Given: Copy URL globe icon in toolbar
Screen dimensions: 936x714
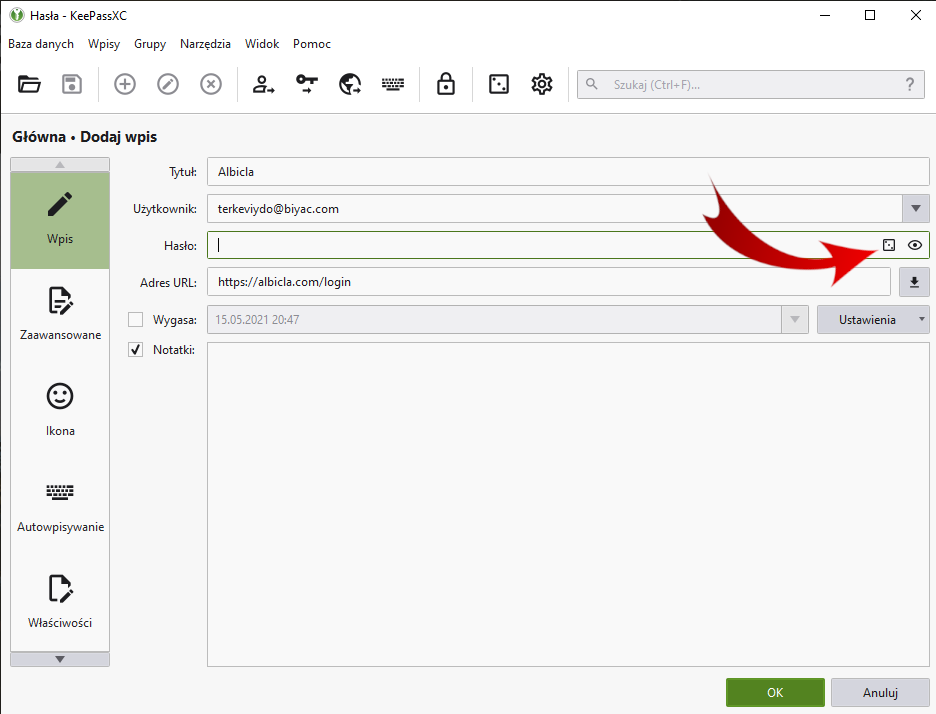Looking at the screenshot, I should point(350,84).
